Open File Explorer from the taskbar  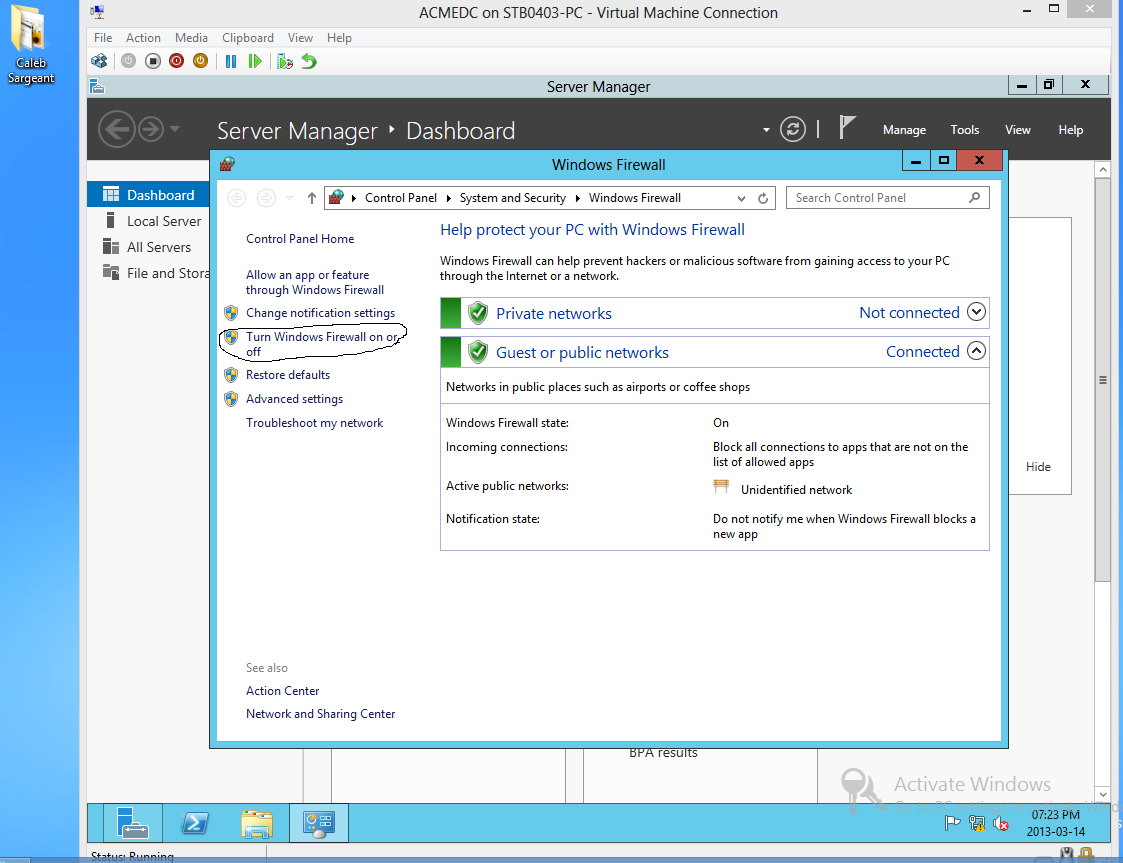257,822
